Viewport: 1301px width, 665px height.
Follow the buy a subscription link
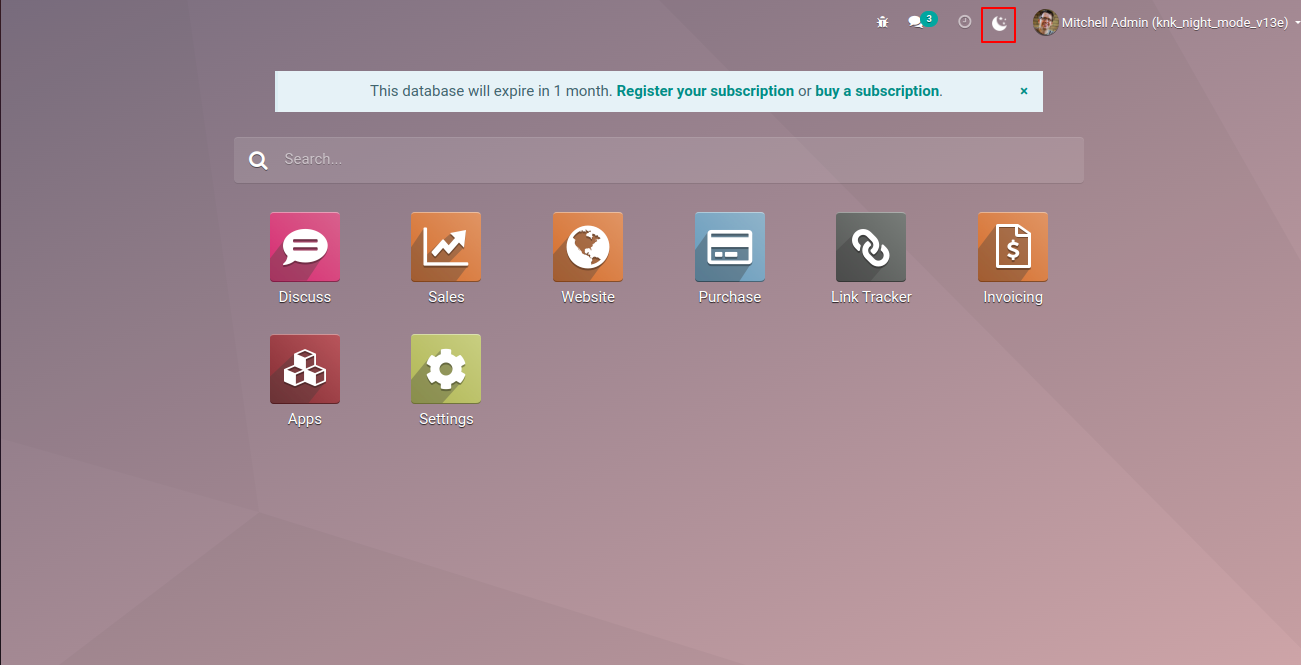point(877,91)
